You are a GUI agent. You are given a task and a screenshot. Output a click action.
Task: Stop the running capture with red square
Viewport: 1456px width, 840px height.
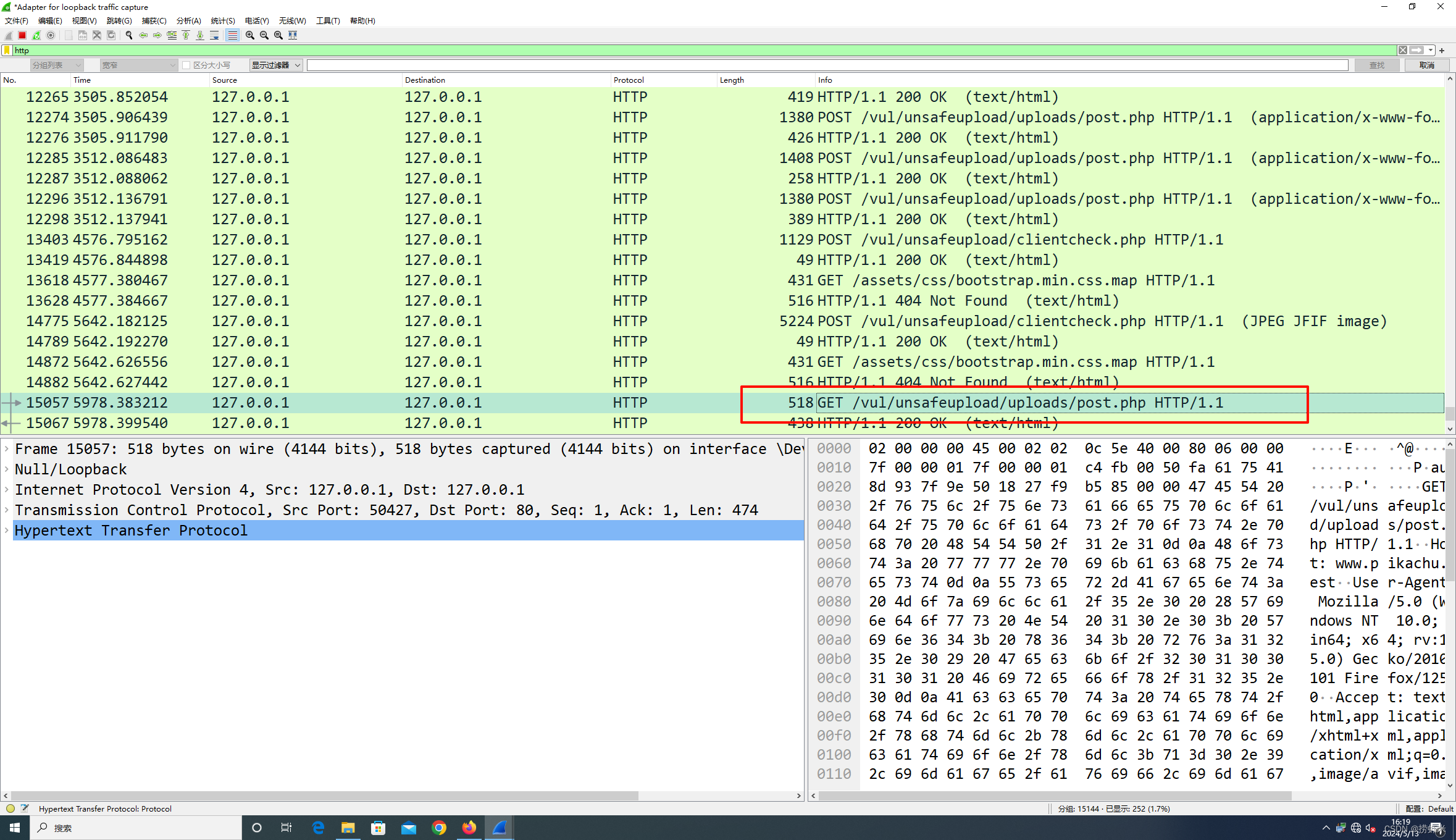(22, 35)
